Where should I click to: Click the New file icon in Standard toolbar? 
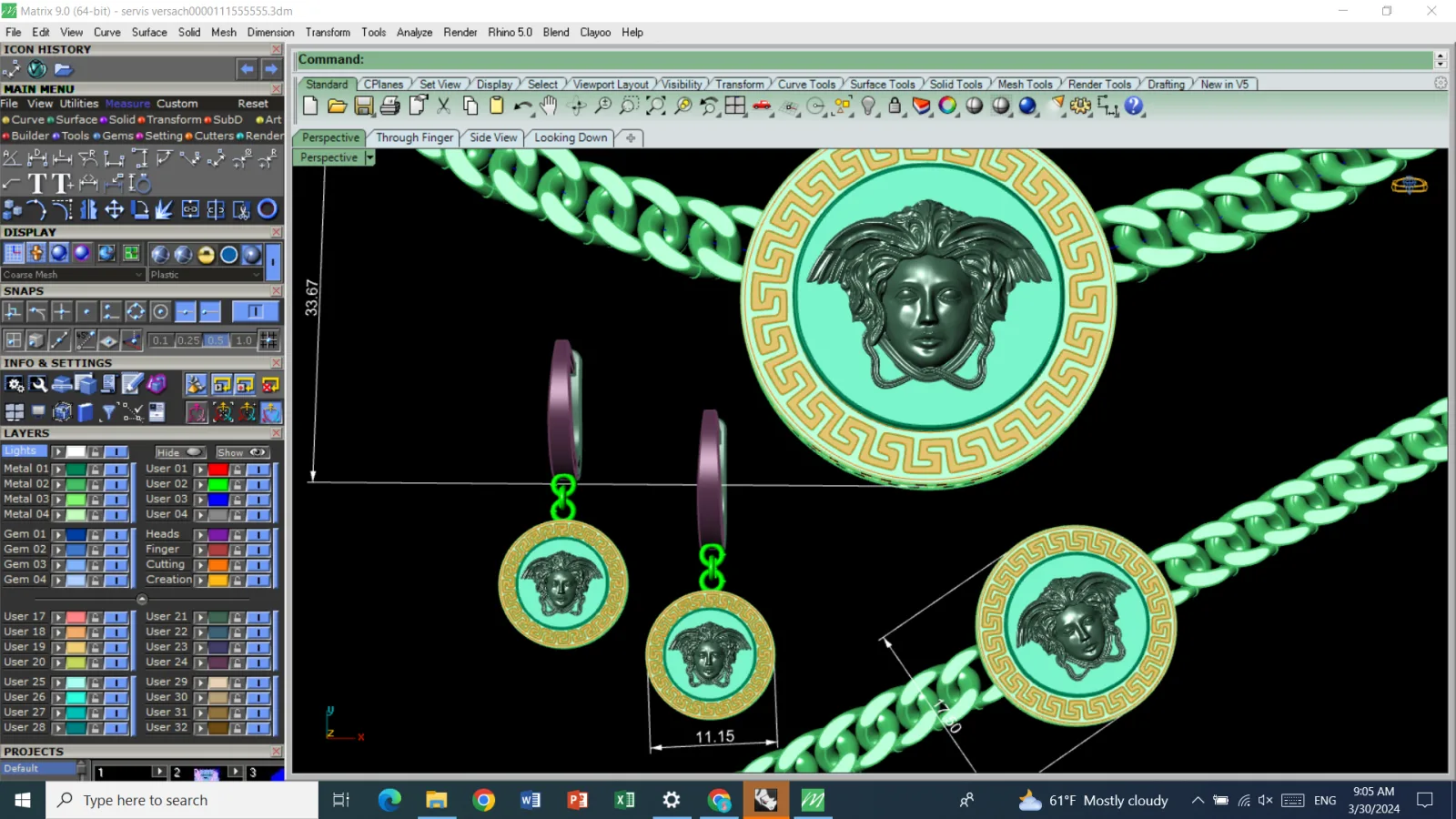pyautogui.click(x=310, y=106)
